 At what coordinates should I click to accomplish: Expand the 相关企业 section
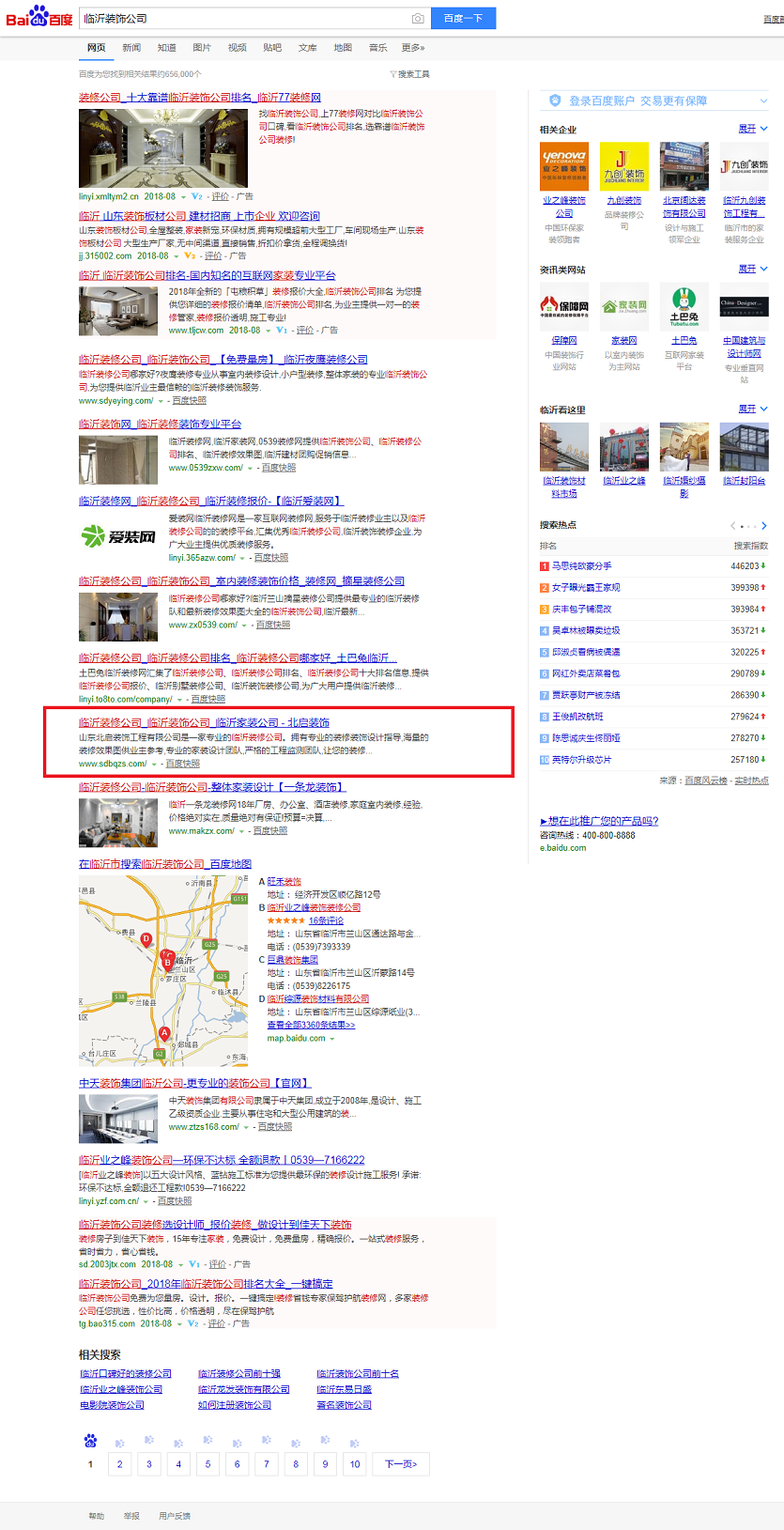[x=753, y=129]
